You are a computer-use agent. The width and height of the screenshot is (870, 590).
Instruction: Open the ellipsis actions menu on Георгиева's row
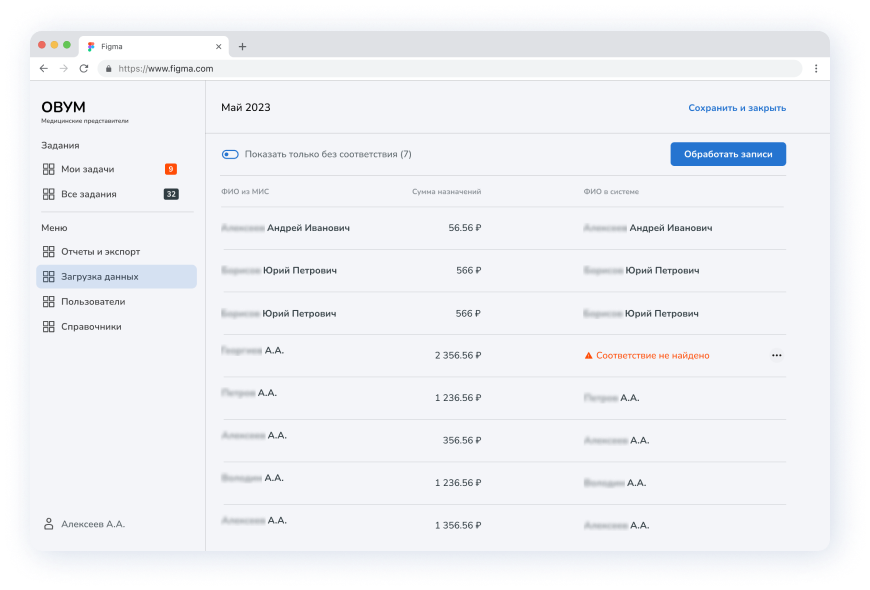777,355
